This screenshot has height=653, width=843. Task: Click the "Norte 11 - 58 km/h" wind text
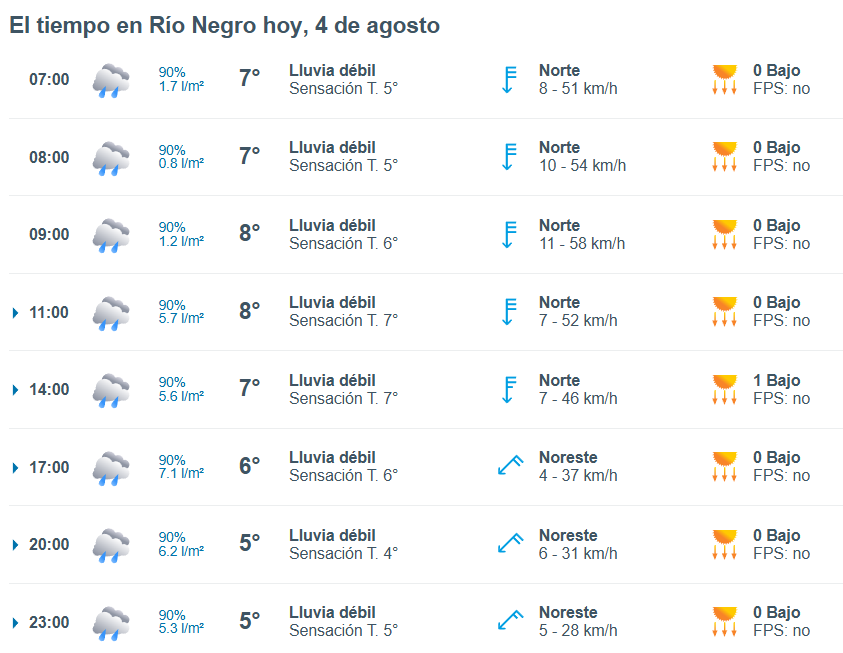point(582,234)
